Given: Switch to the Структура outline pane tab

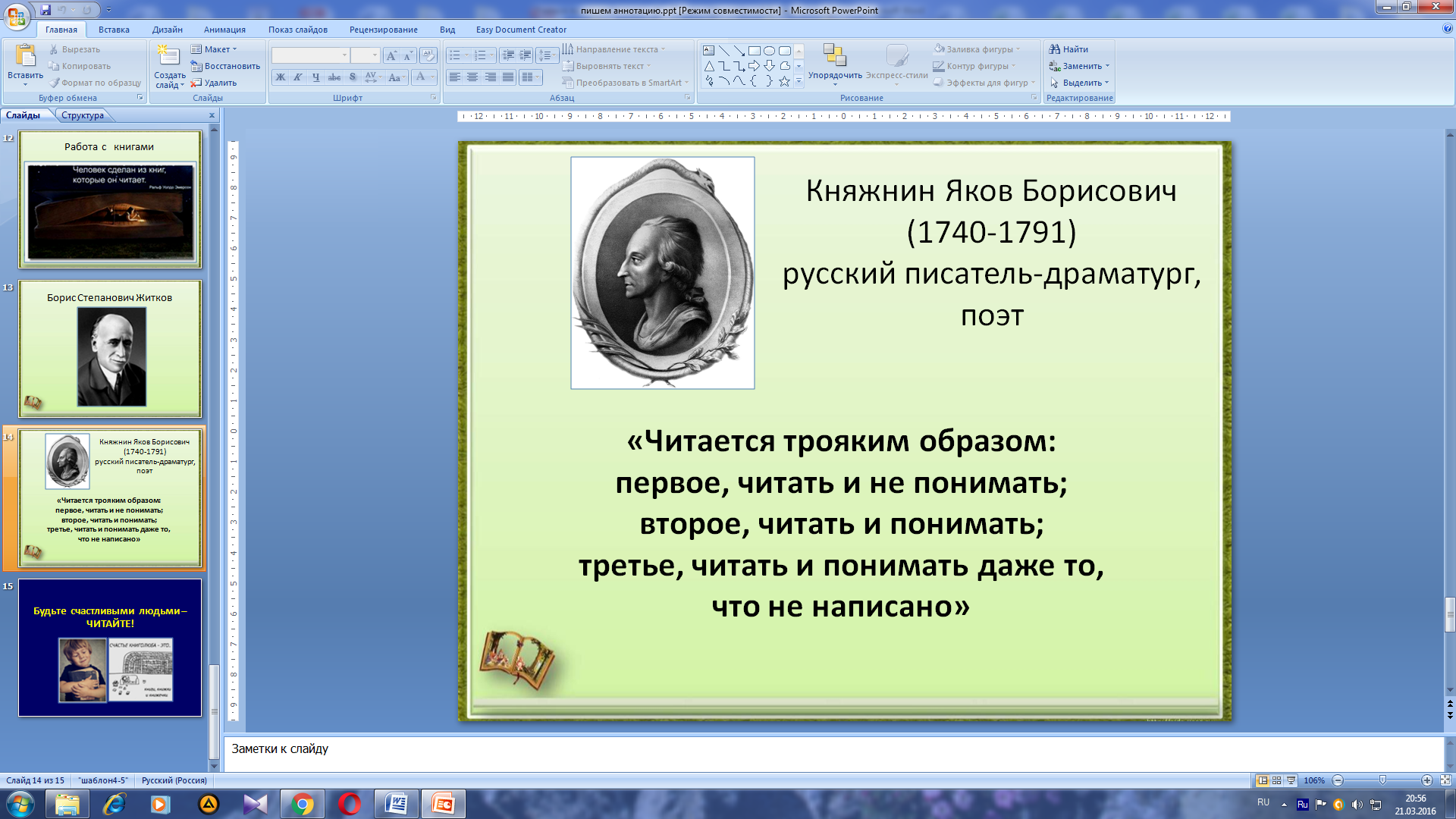Looking at the screenshot, I should (x=83, y=115).
